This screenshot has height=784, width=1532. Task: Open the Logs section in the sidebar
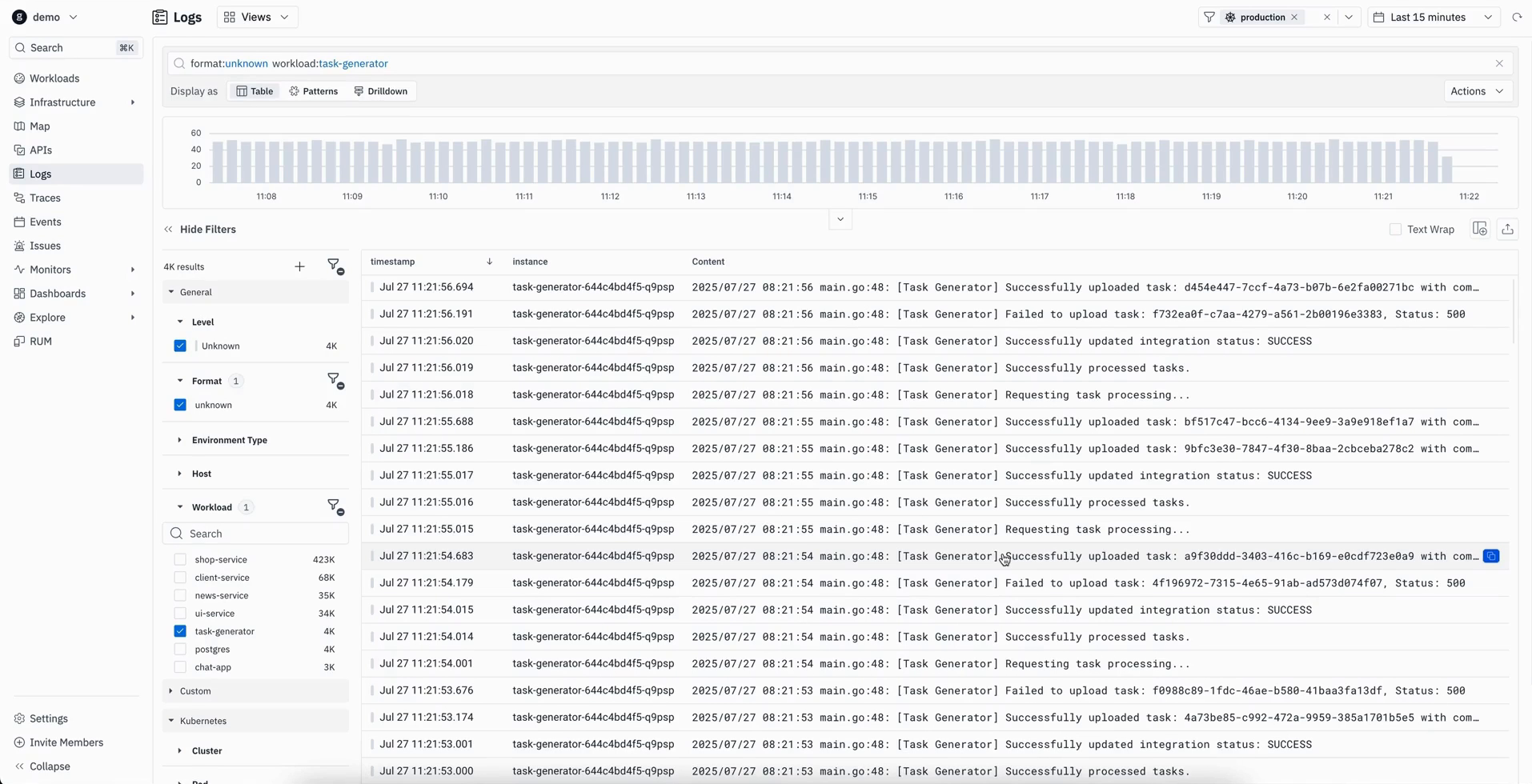point(40,174)
